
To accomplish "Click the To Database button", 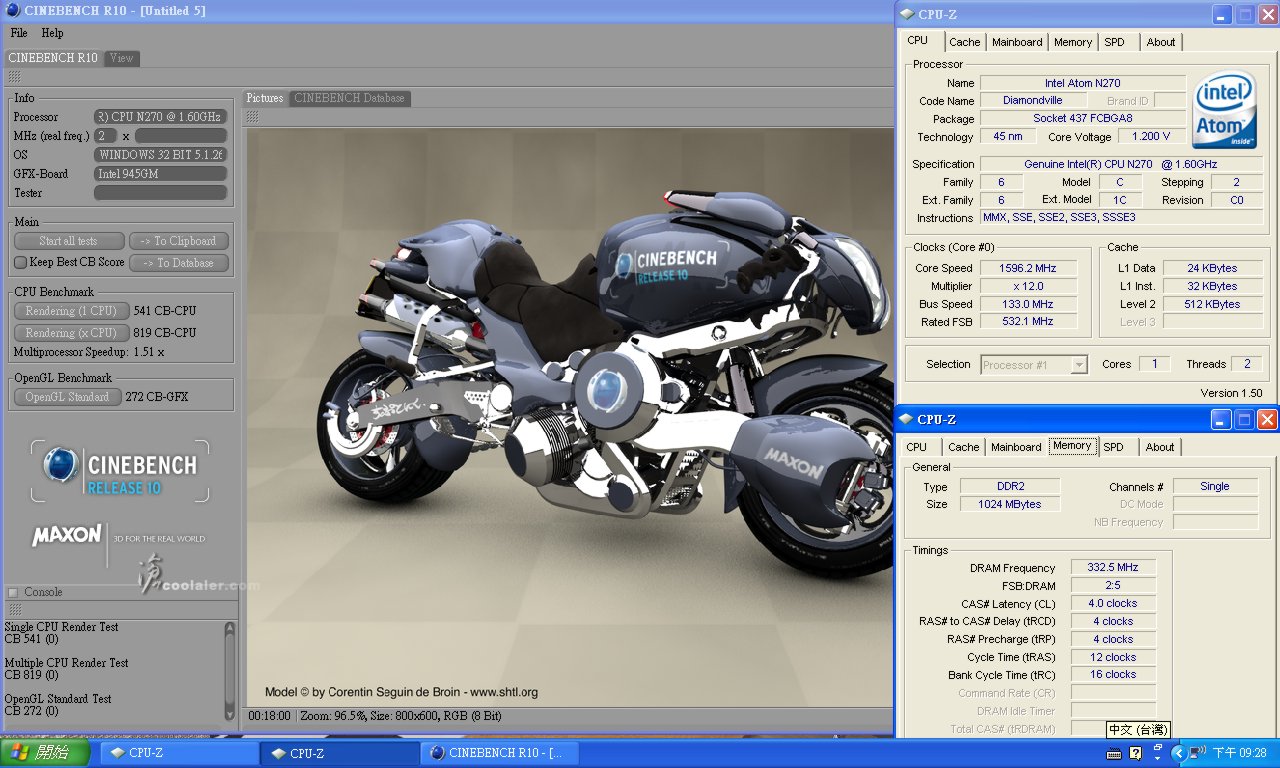I will (x=179, y=263).
